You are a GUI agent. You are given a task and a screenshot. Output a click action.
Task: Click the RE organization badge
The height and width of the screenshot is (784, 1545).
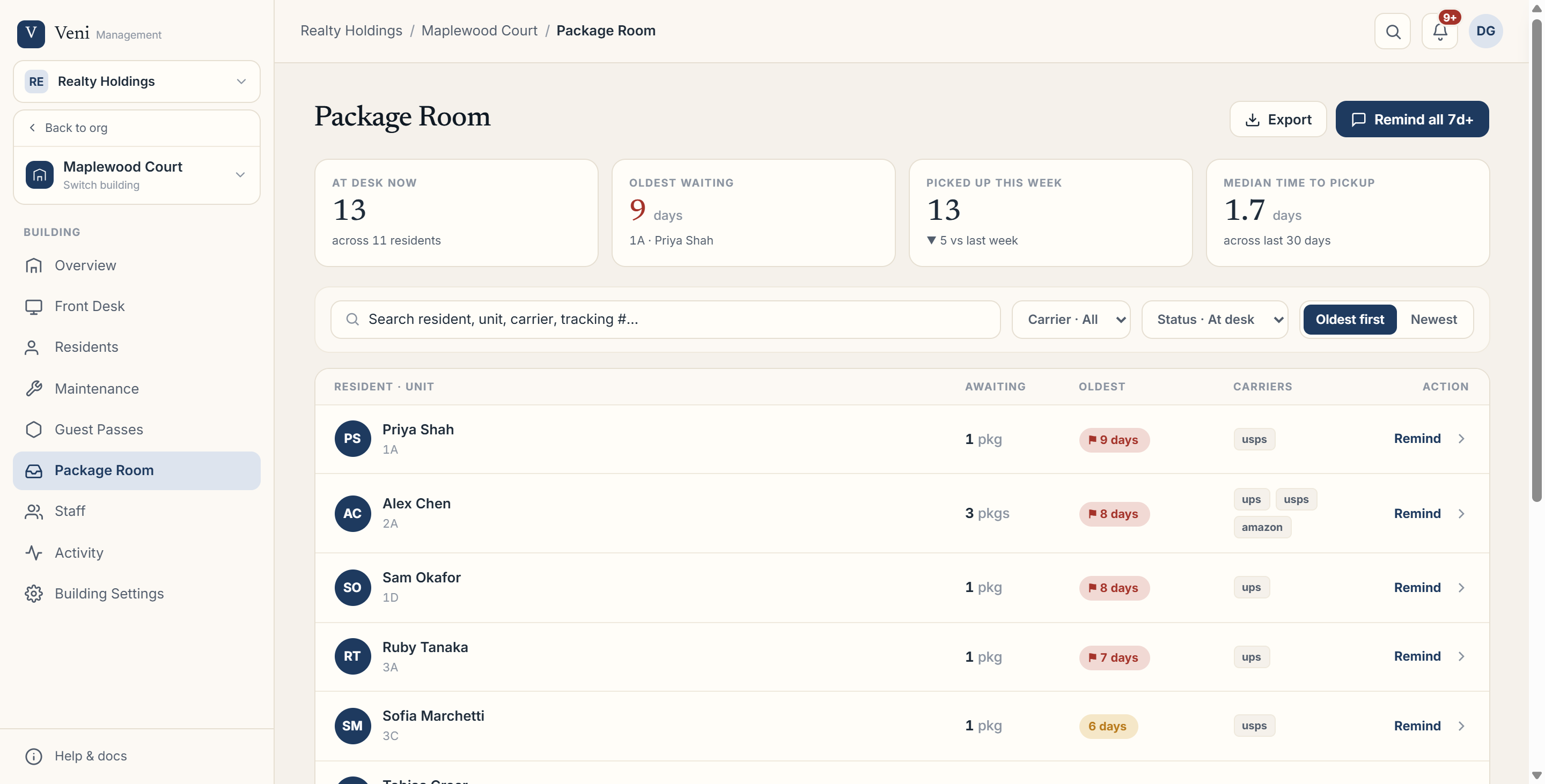tap(36, 82)
